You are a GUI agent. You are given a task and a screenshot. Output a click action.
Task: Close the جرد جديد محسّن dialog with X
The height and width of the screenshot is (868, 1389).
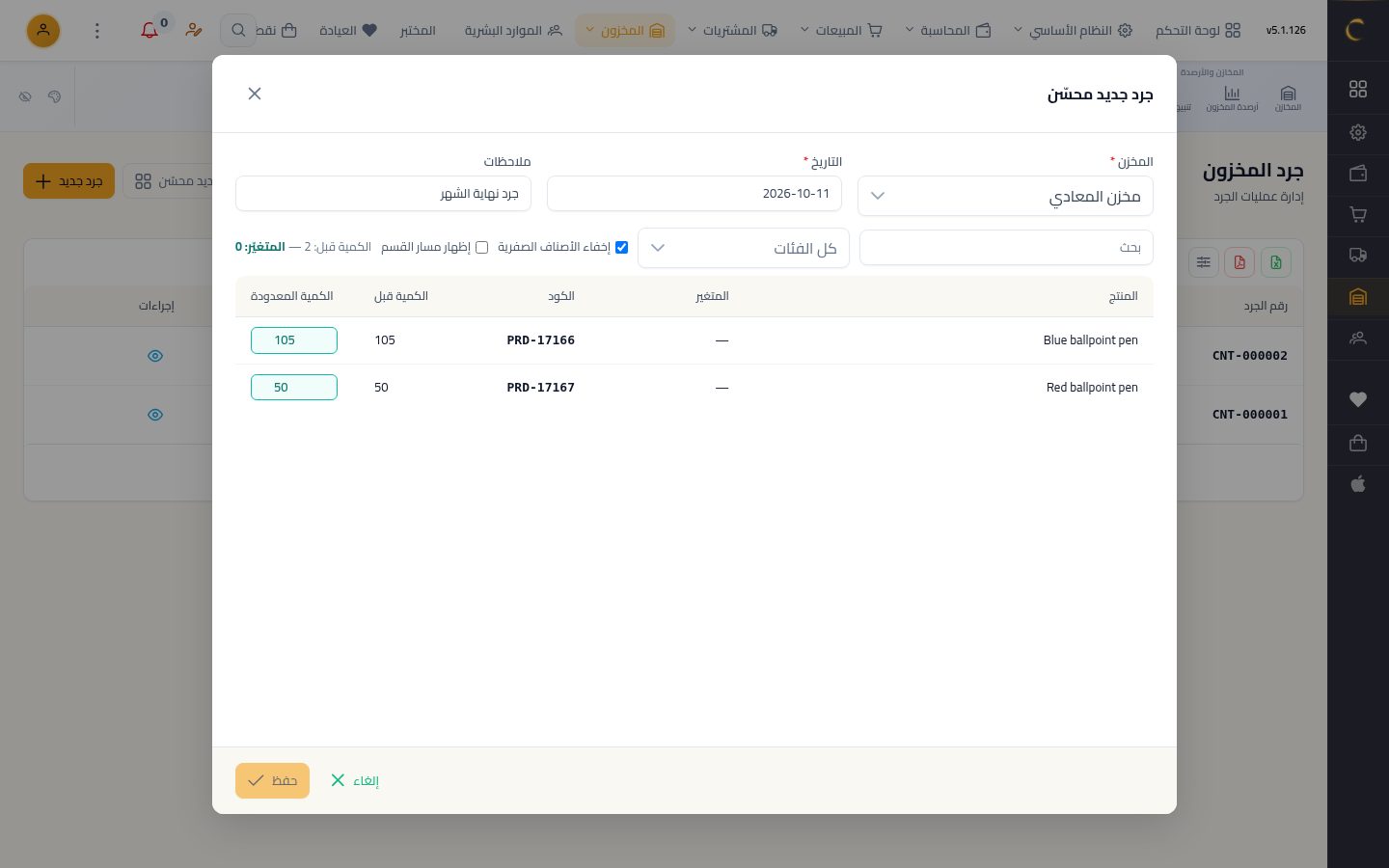[255, 94]
